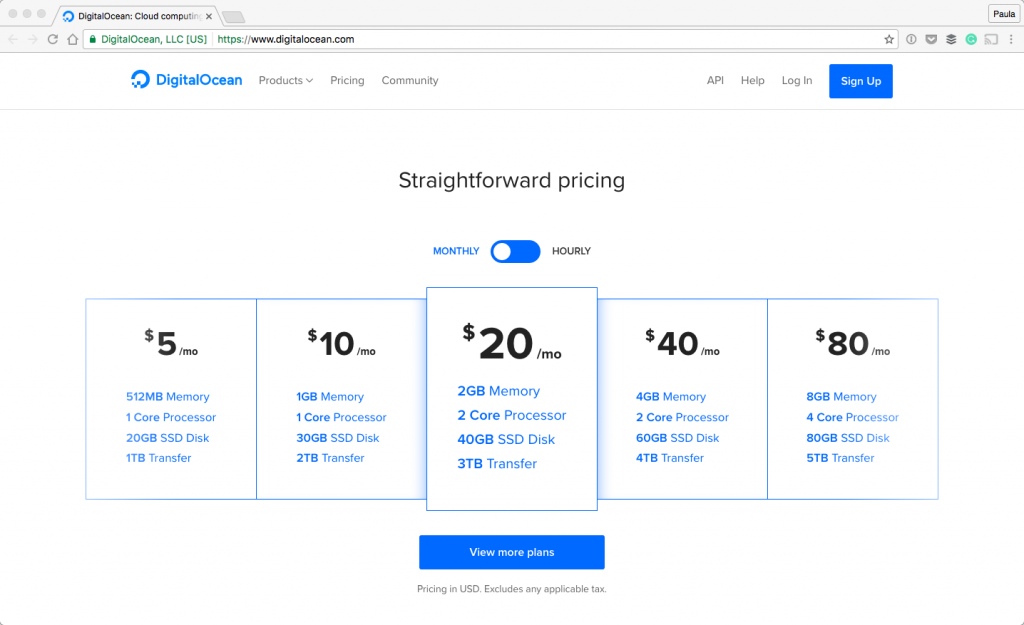The height and width of the screenshot is (625, 1024).
Task: Click the green Grammarly extension icon
Action: 970,40
